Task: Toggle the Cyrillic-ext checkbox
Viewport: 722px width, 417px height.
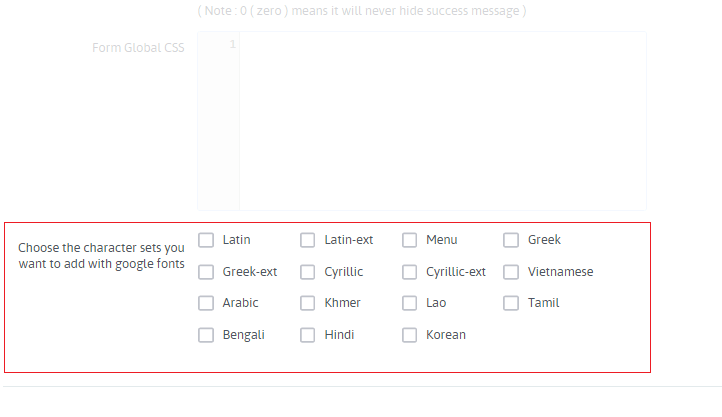Action: [410, 272]
